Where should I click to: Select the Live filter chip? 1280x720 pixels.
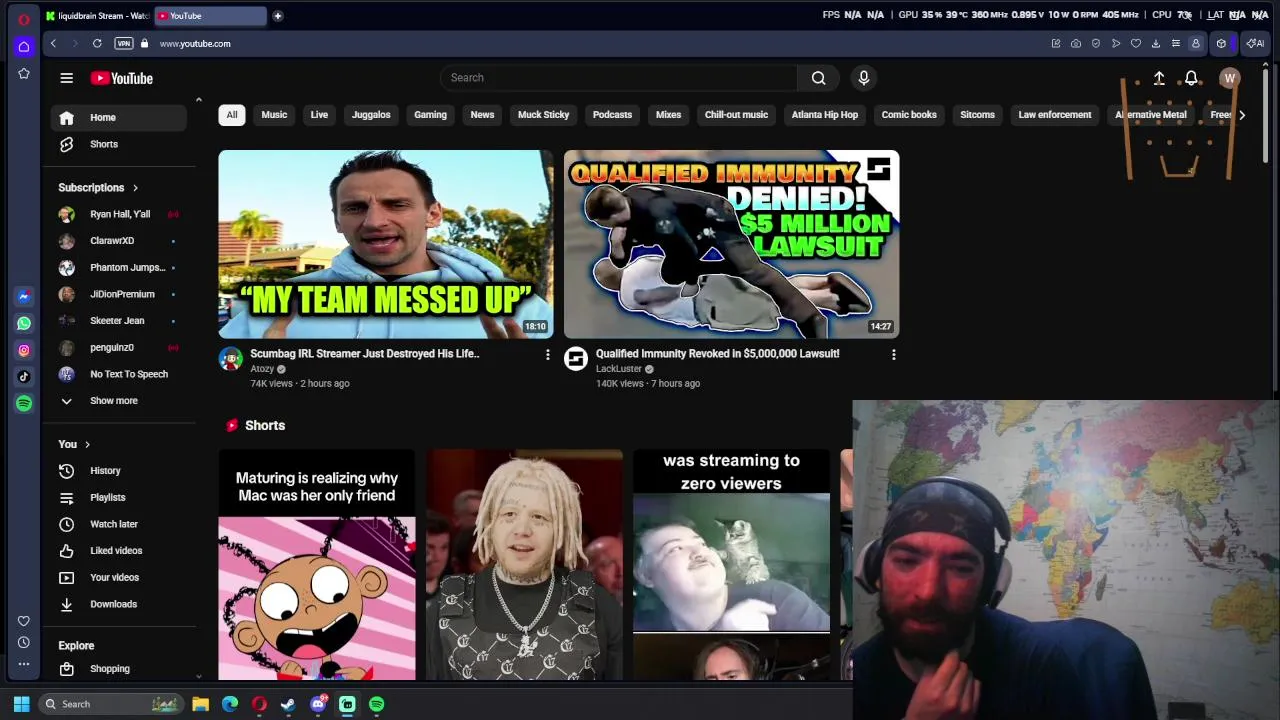tap(319, 115)
